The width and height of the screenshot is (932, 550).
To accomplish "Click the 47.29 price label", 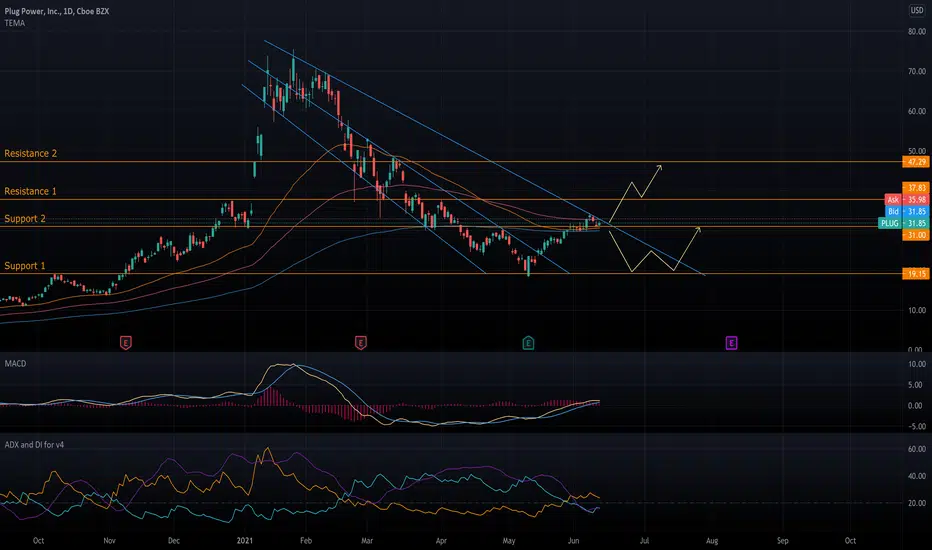I will [x=915, y=162].
